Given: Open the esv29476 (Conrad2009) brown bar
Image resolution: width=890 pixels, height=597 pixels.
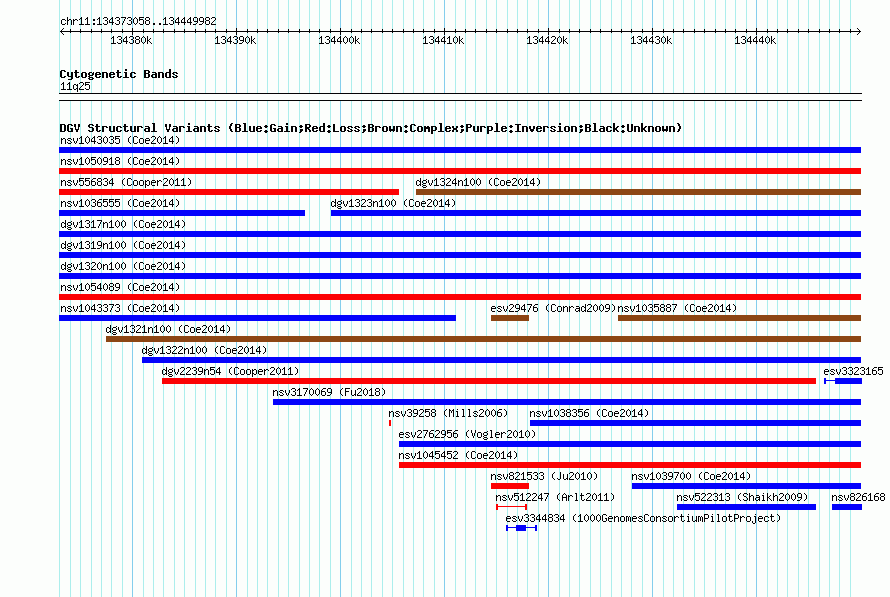Looking at the screenshot, I should point(510,318).
